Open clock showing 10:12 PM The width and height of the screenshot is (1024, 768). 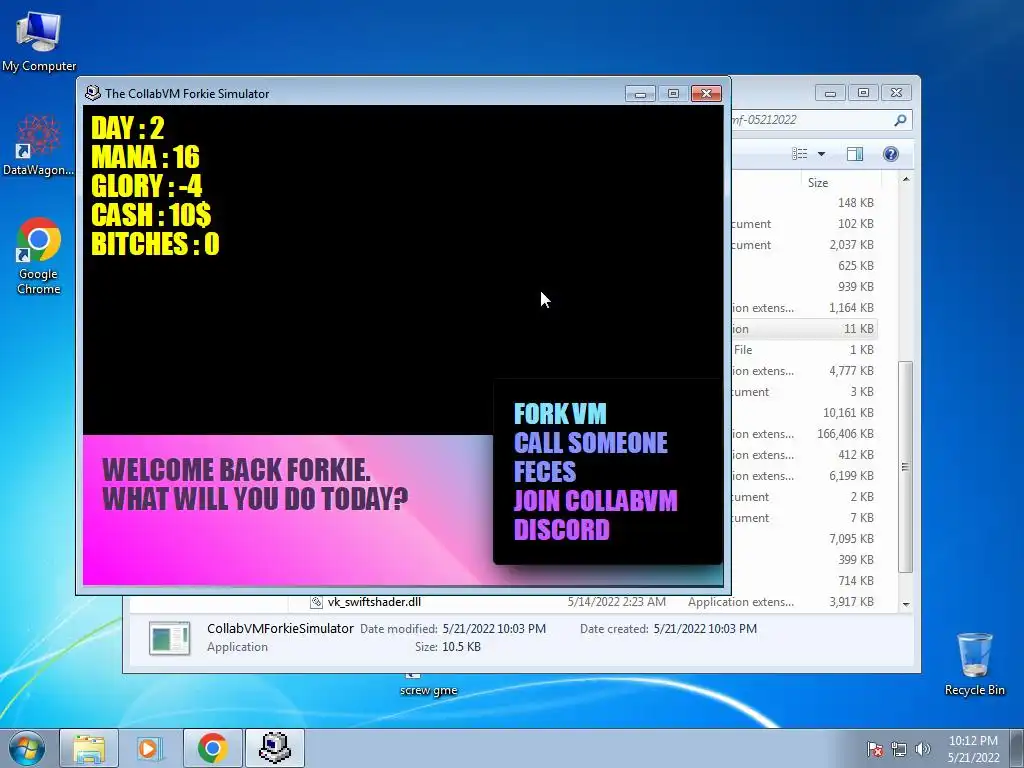pyautogui.click(x=973, y=749)
